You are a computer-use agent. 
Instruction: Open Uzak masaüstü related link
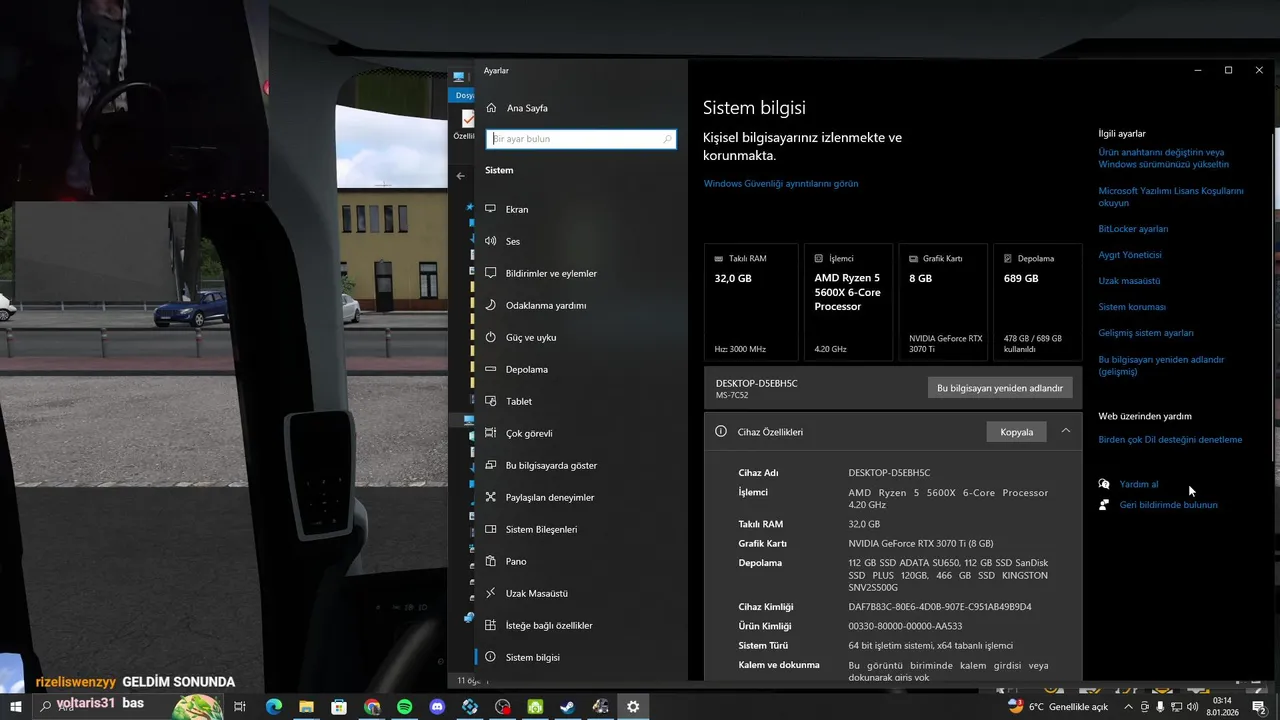pos(1129,281)
